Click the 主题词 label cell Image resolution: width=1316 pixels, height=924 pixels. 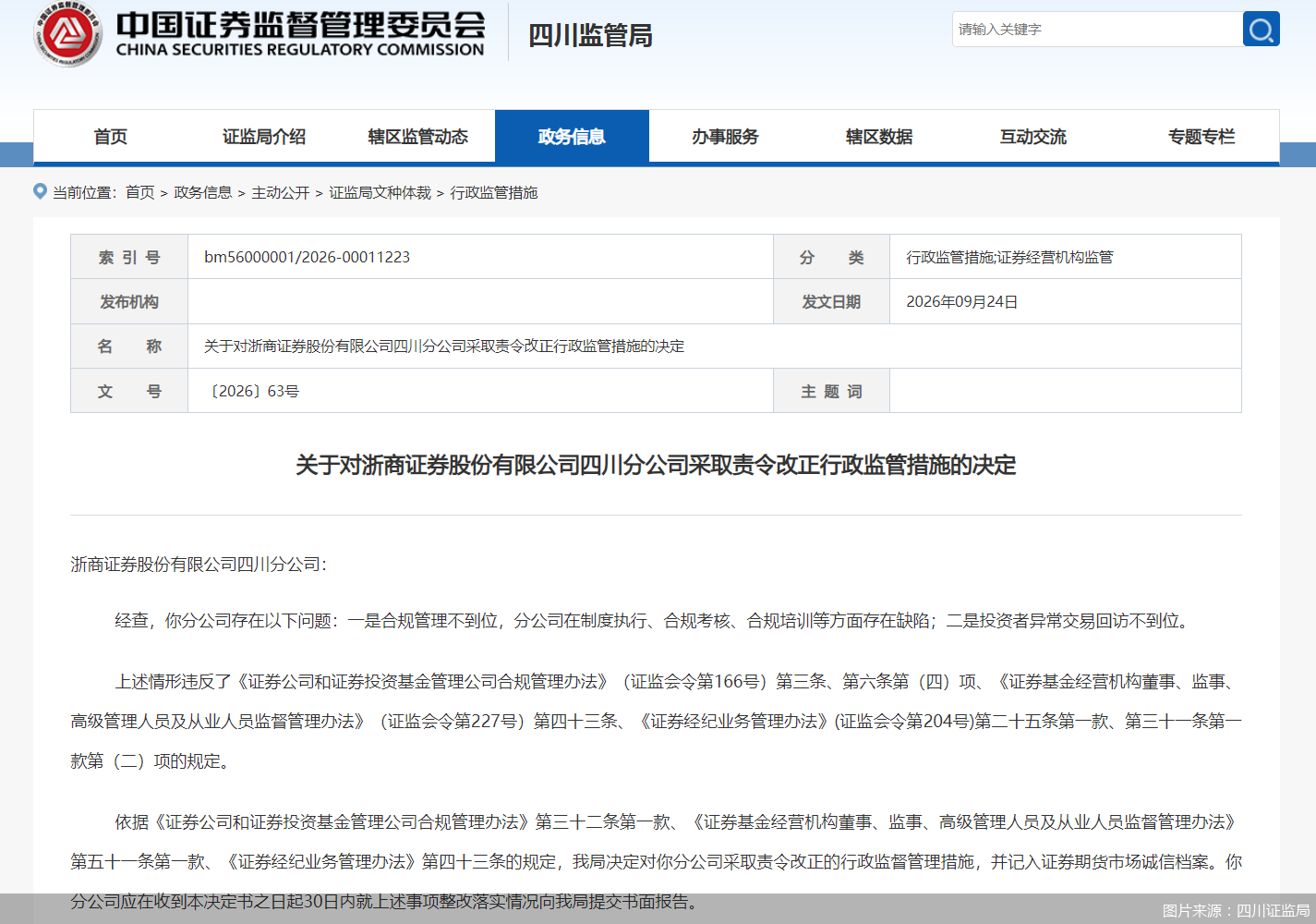pyautogui.click(x=831, y=391)
